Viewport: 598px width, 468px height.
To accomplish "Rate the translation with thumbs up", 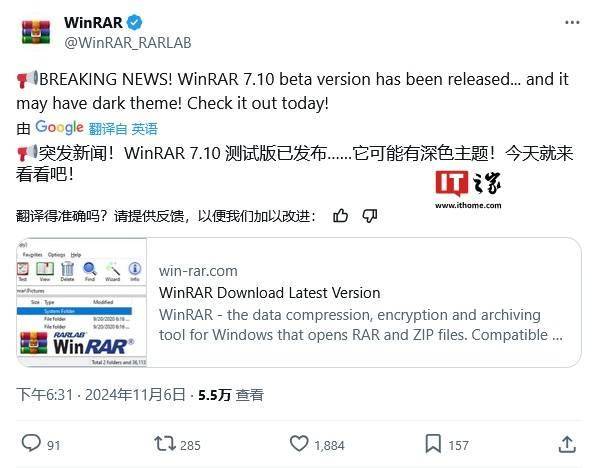I will pyautogui.click(x=340, y=216).
